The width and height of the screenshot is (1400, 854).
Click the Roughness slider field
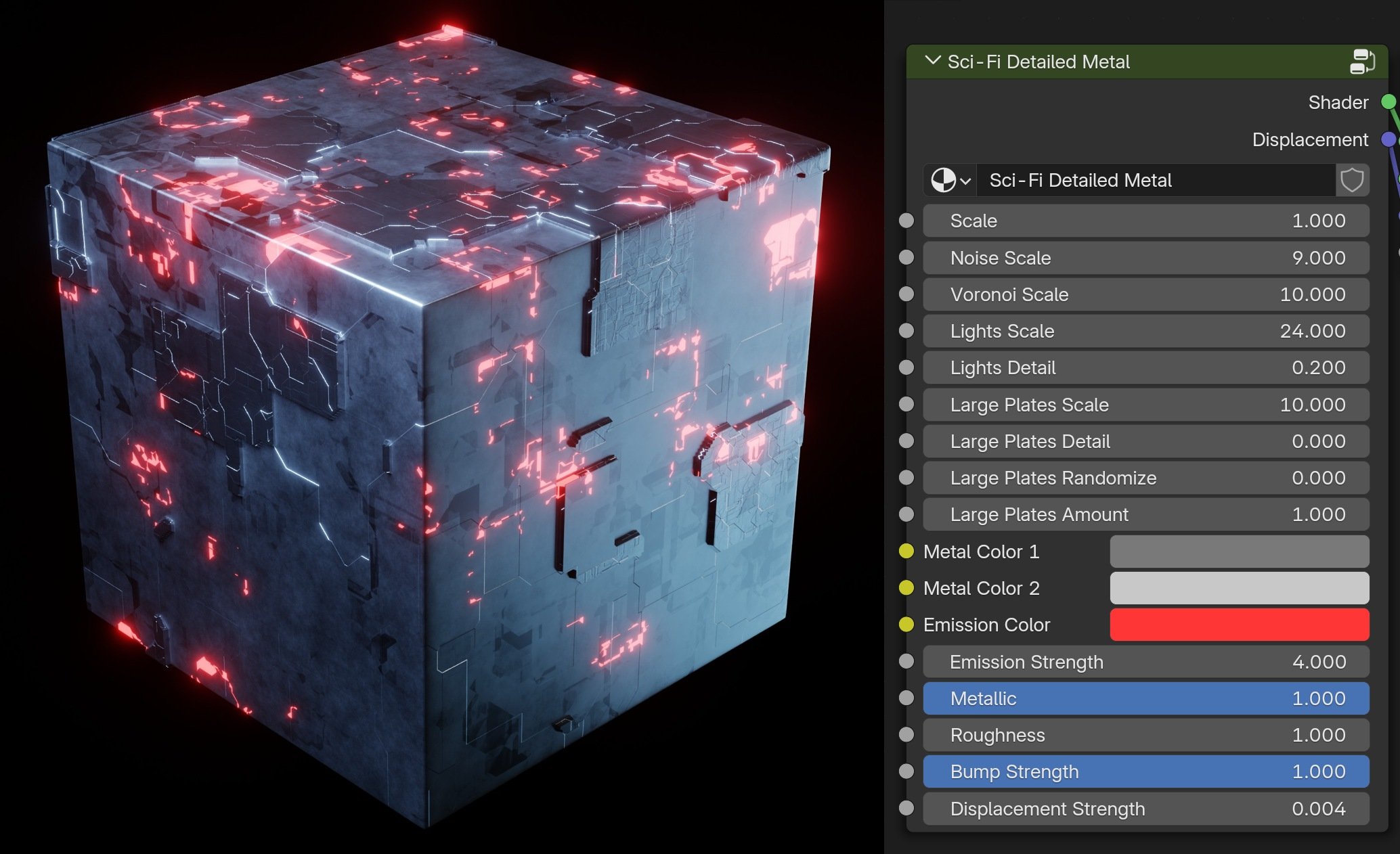tap(1145, 735)
